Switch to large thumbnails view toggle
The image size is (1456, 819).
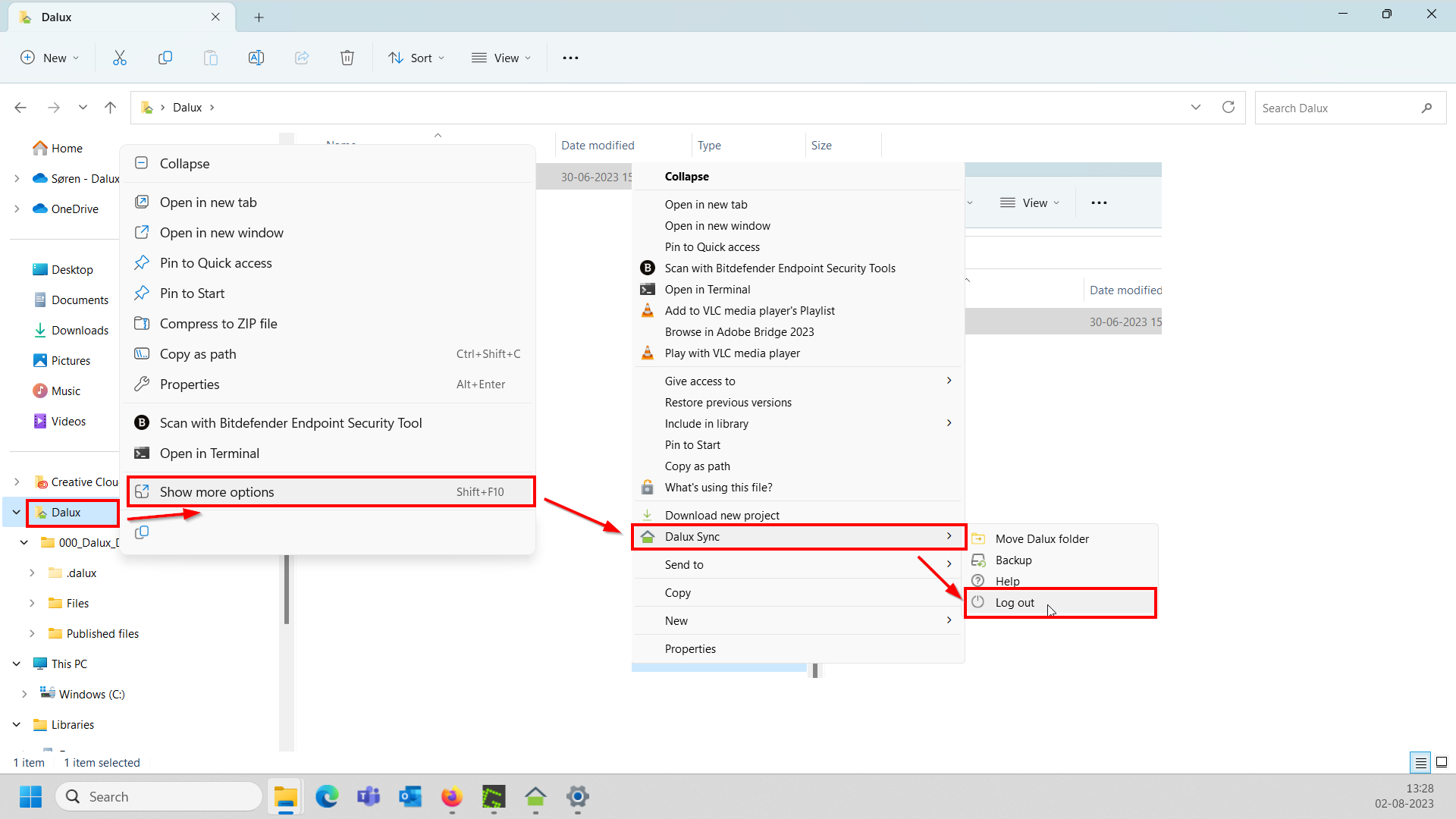1442,762
